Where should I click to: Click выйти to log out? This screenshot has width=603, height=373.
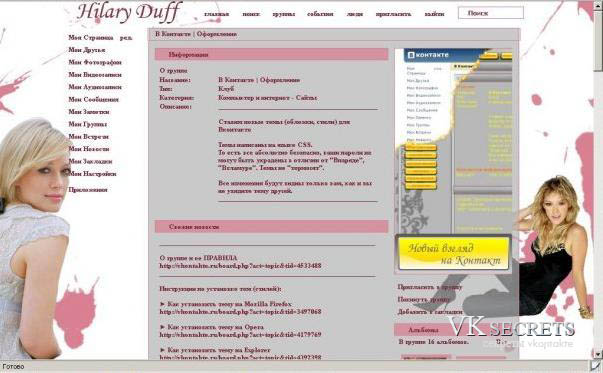pos(434,14)
